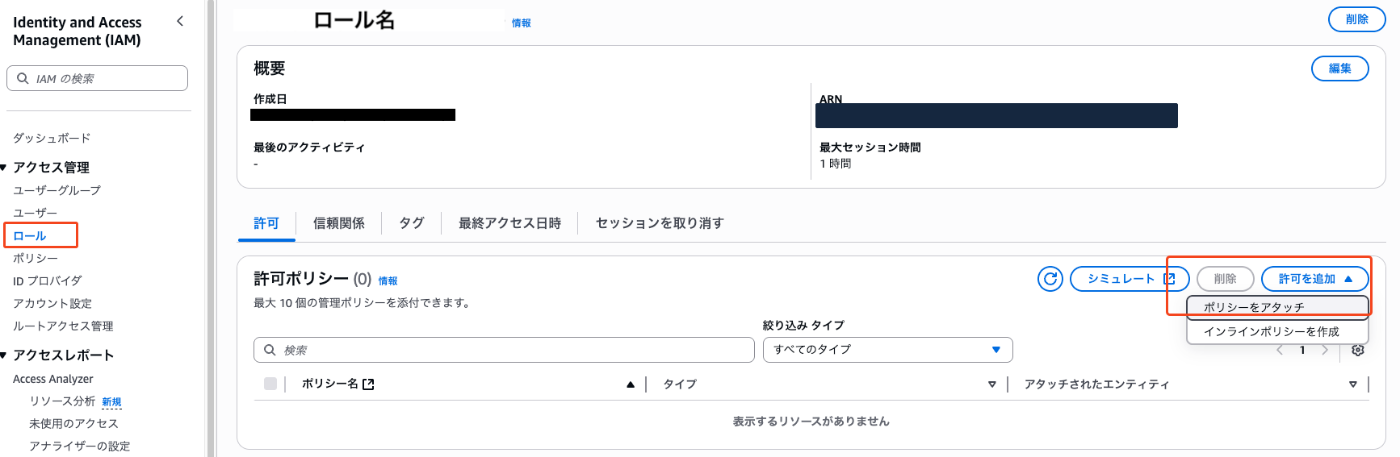Choose インラインポリシーを作成 menu item

click(x=1271, y=331)
